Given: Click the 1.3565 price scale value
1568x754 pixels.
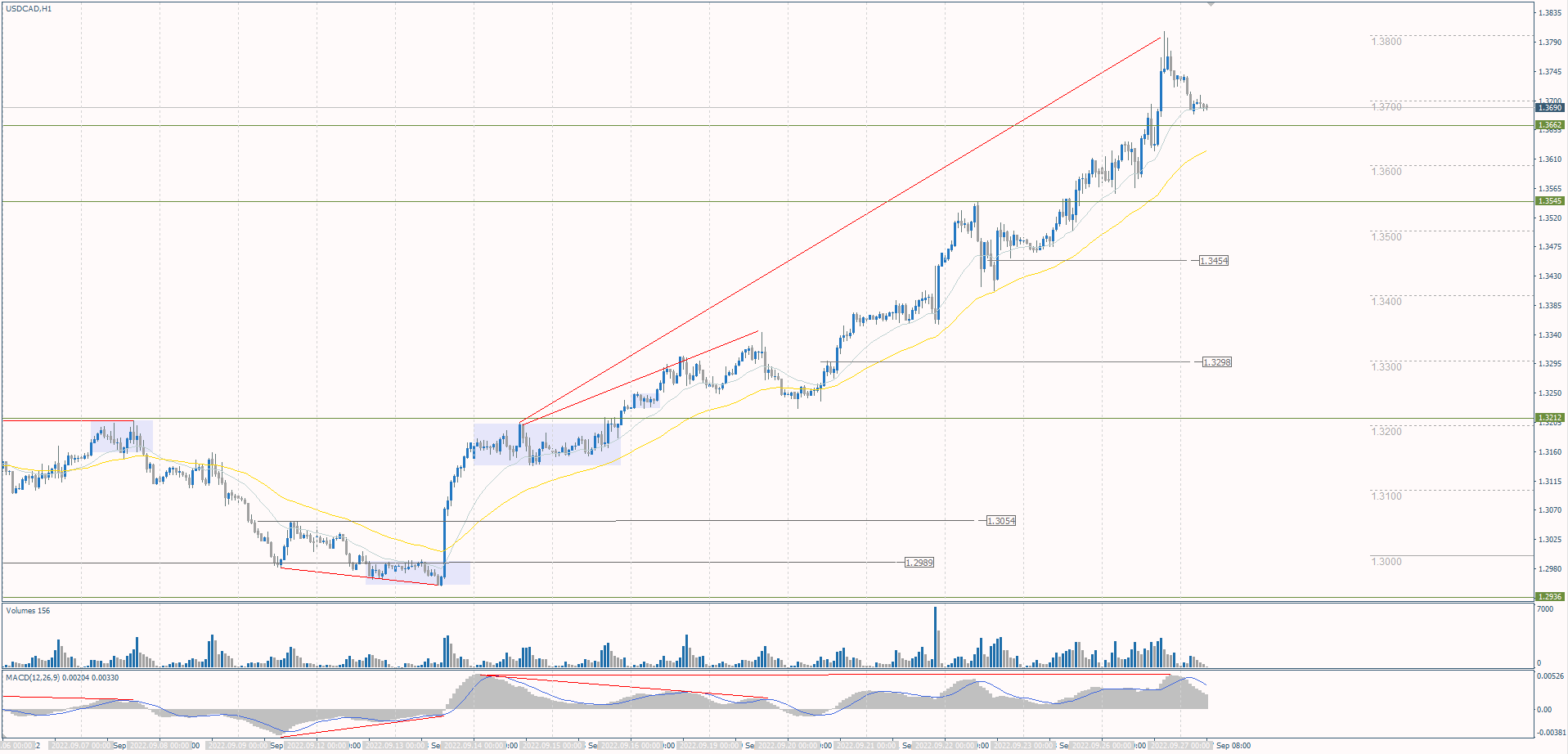Looking at the screenshot, I should [x=1550, y=189].
